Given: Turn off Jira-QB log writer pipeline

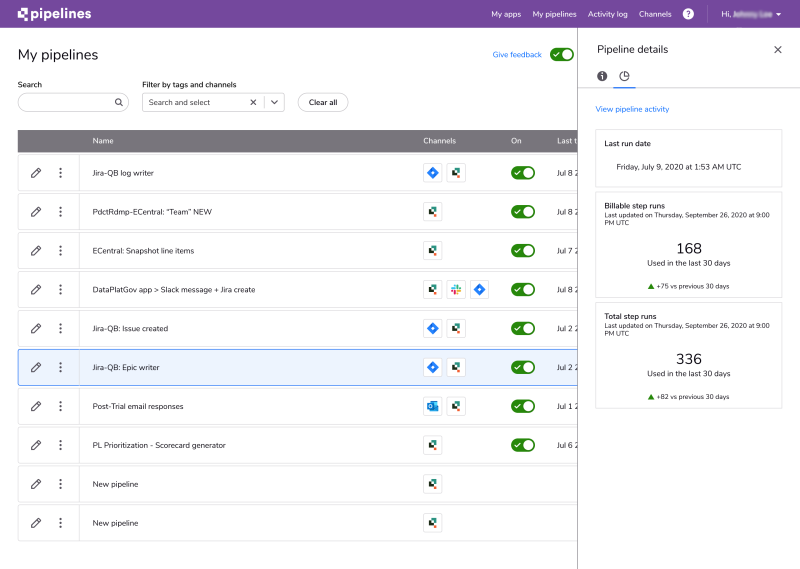Looking at the screenshot, I should pos(523,173).
